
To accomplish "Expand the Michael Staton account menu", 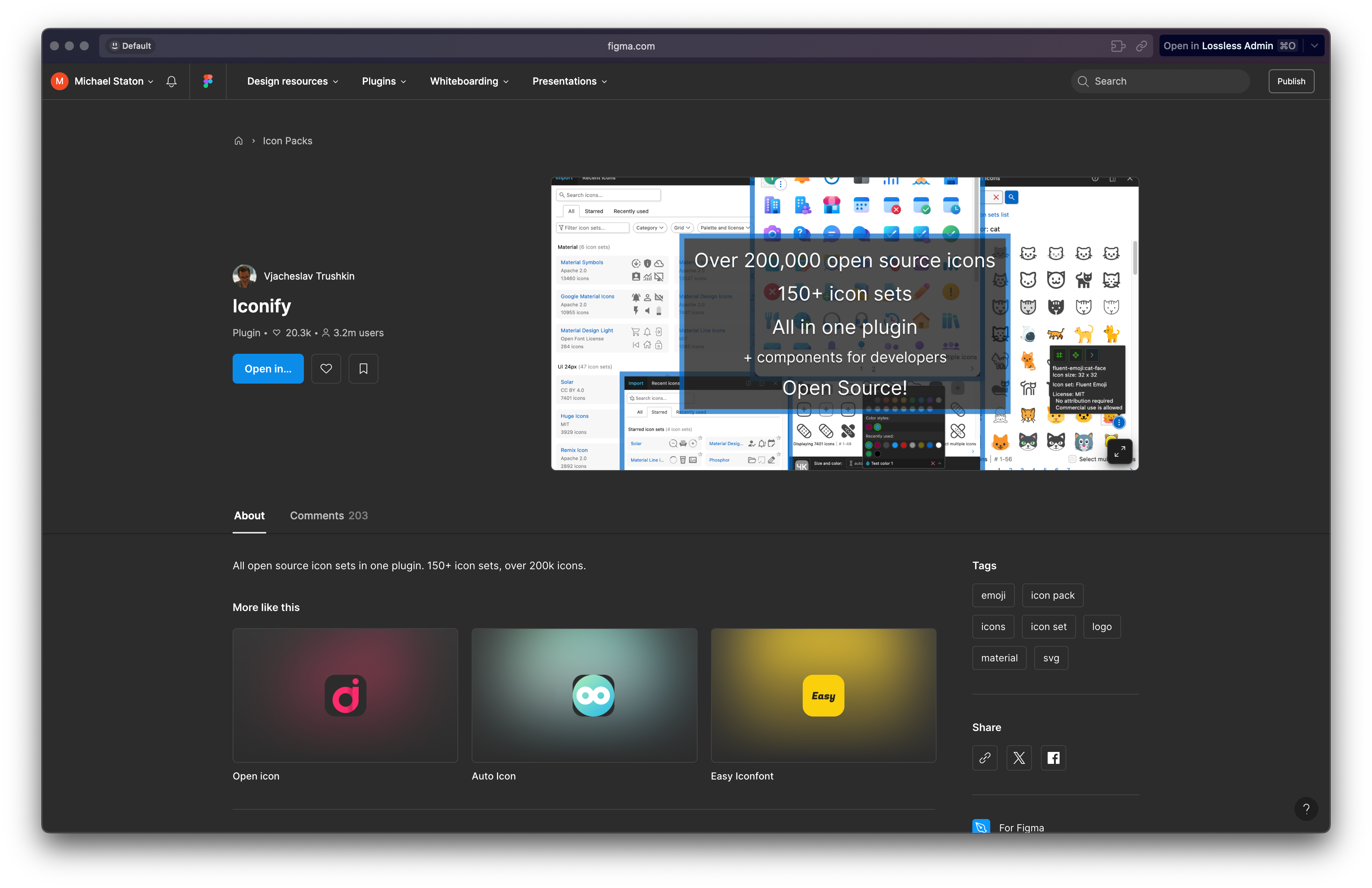I will pyautogui.click(x=114, y=81).
